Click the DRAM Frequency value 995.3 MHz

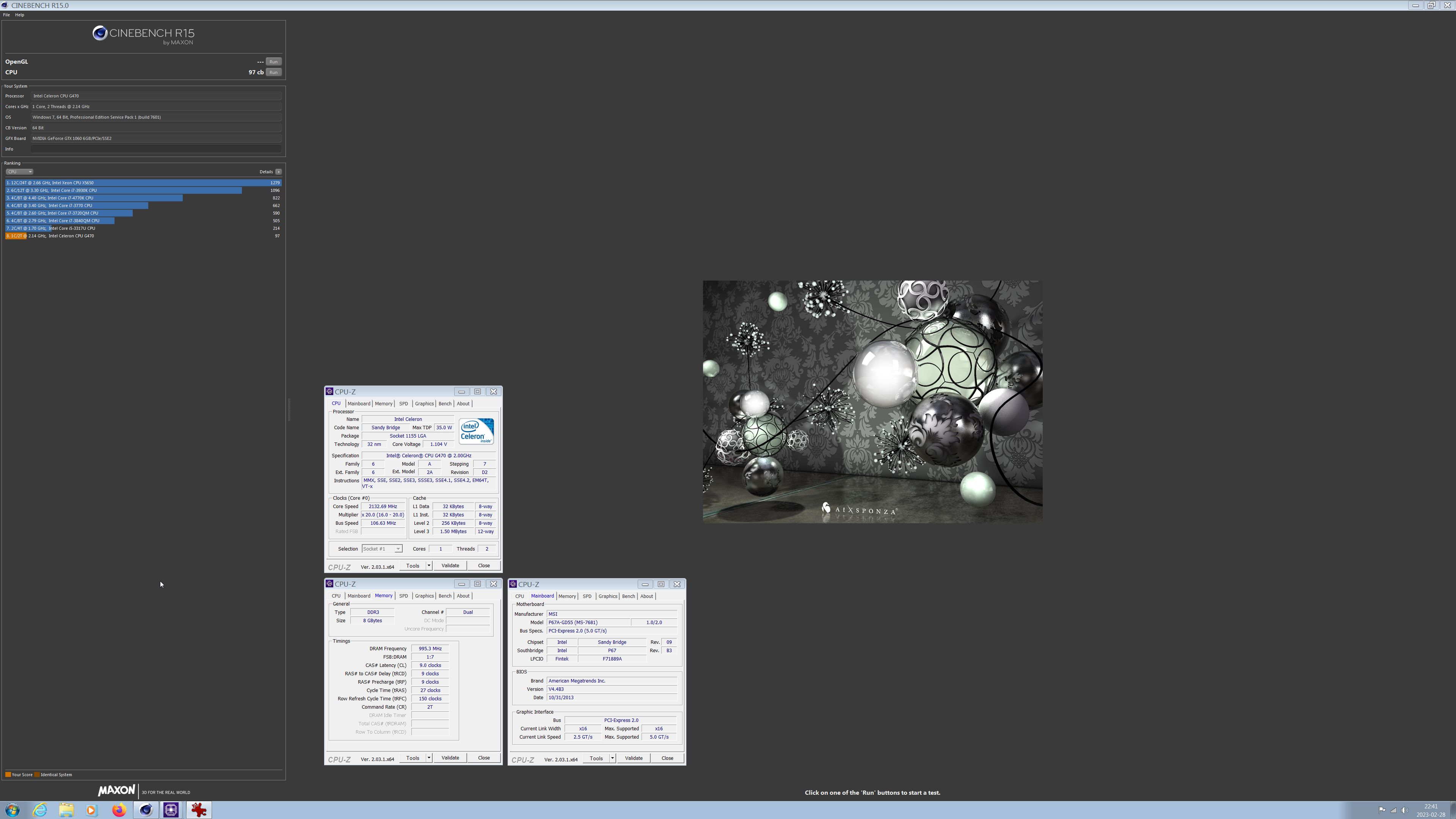430,649
